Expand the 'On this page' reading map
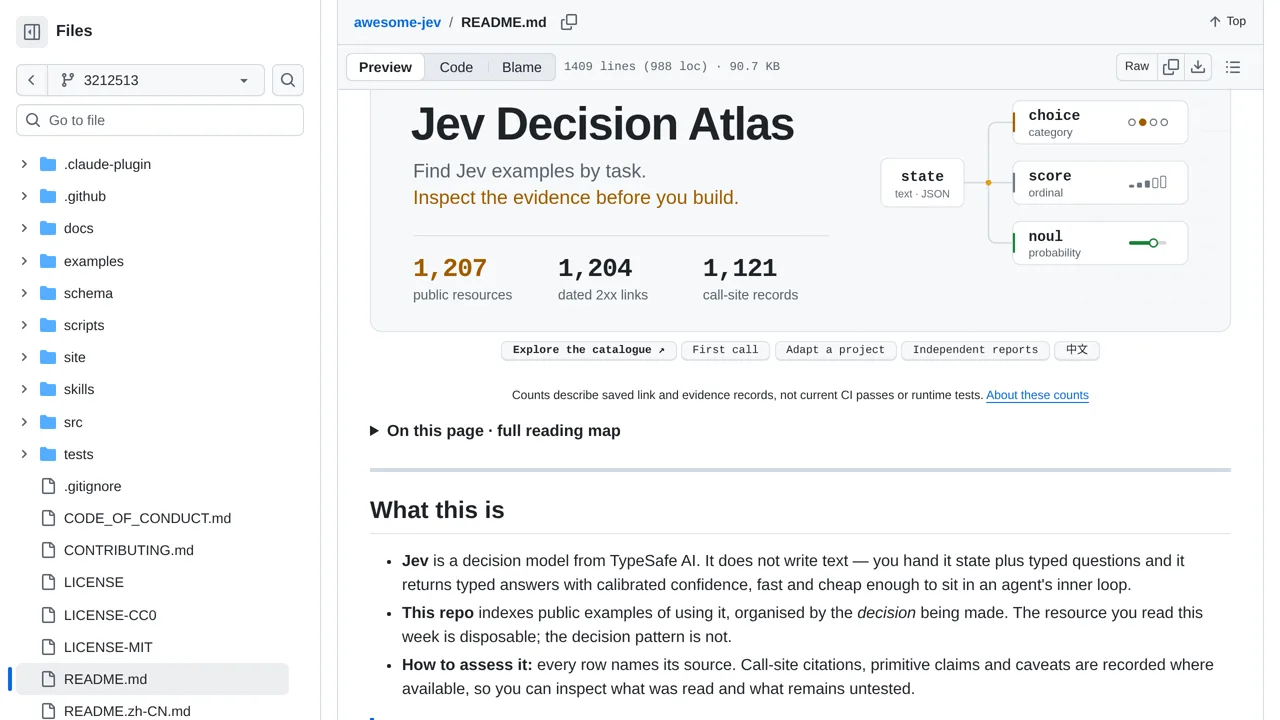 pyautogui.click(x=495, y=431)
